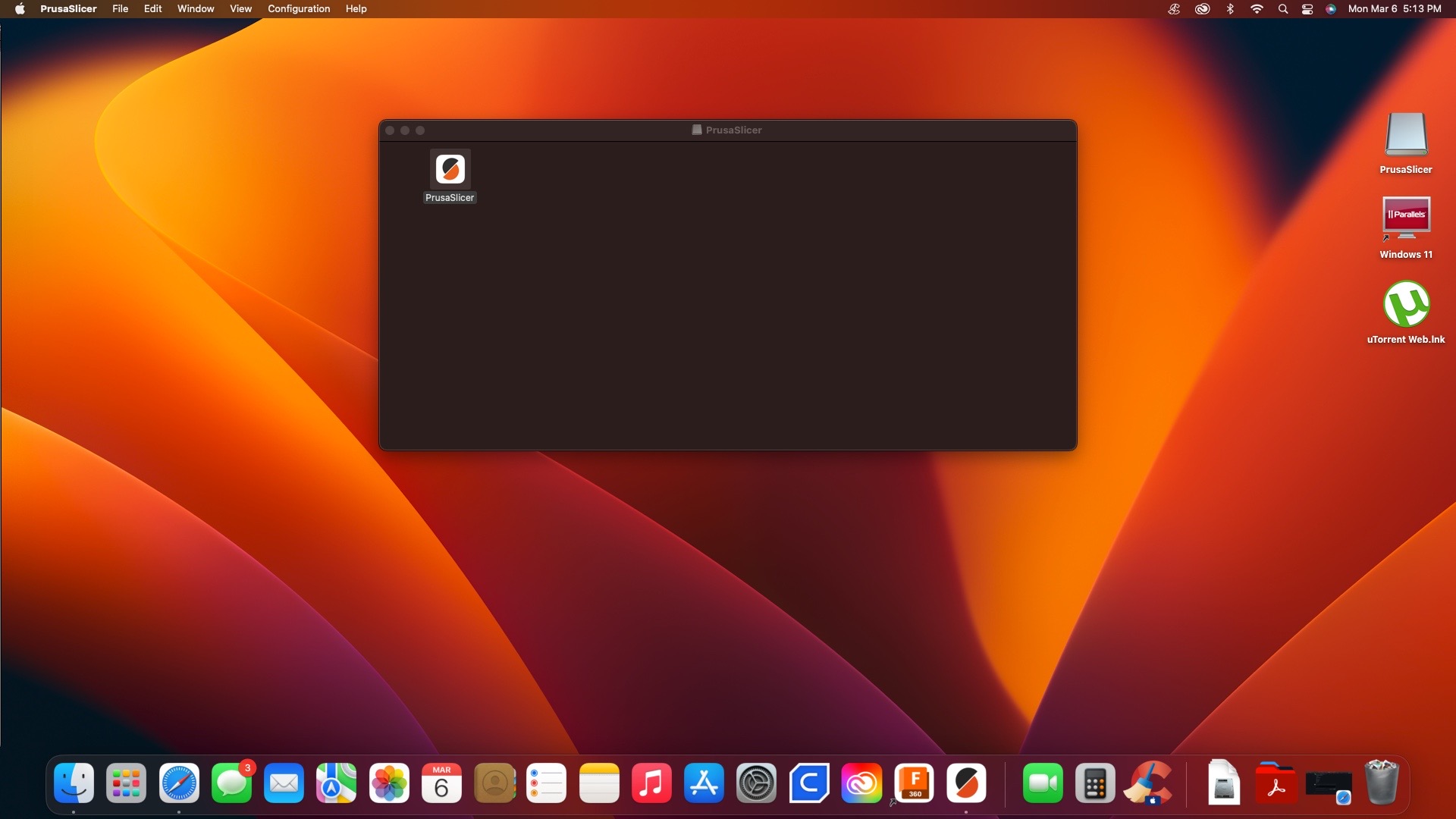Viewport: 1456px width, 819px height.
Task: Open Launchpad from the dock
Action: (x=126, y=783)
